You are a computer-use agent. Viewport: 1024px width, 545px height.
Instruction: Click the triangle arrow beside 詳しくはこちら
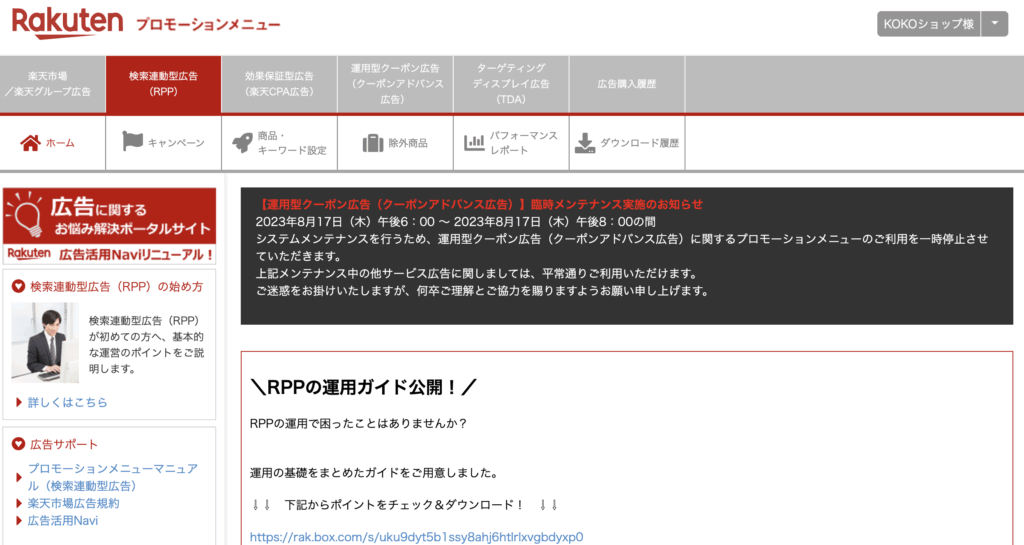19,403
